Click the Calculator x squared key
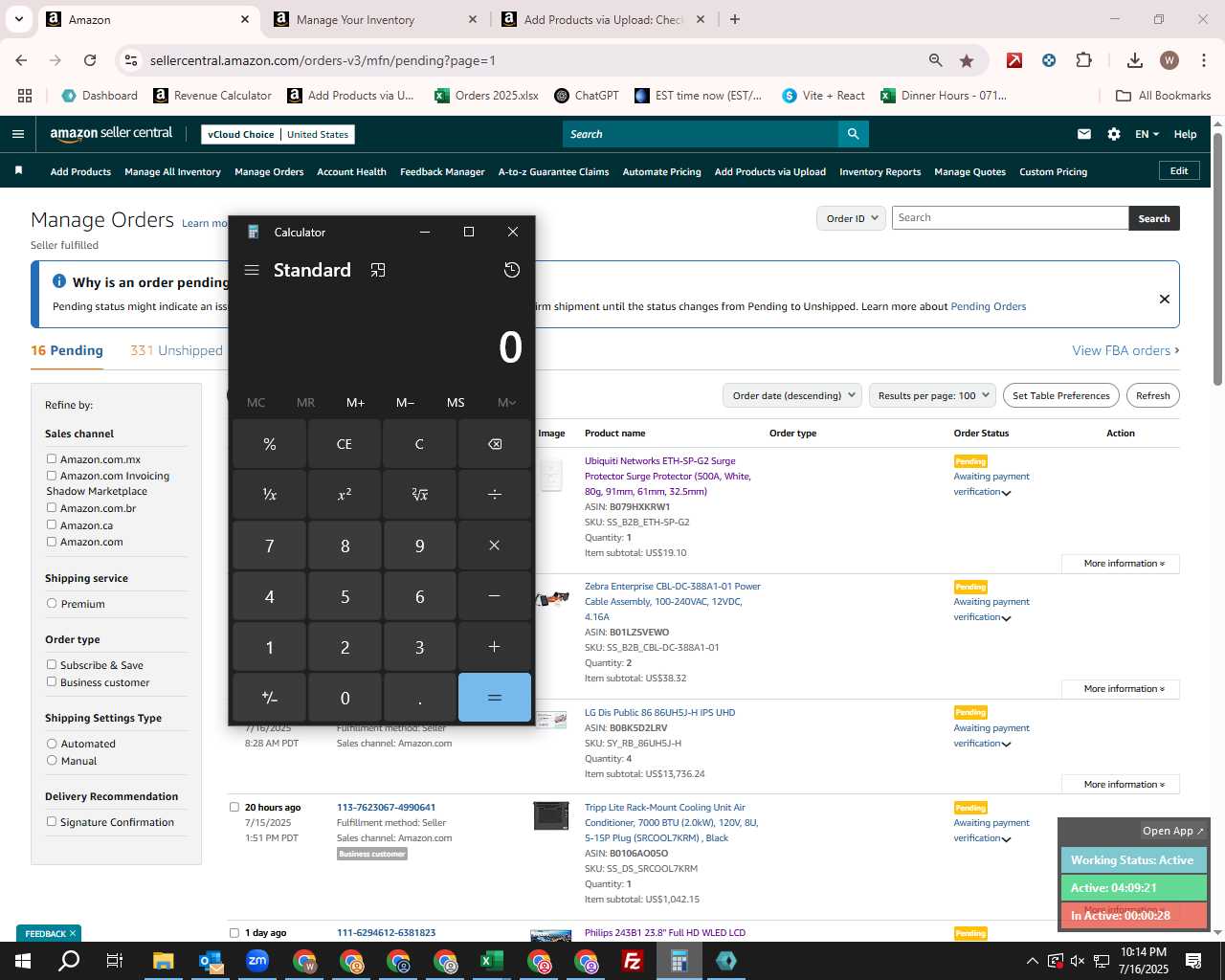This screenshot has width=1225, height=980. [345, 494]
